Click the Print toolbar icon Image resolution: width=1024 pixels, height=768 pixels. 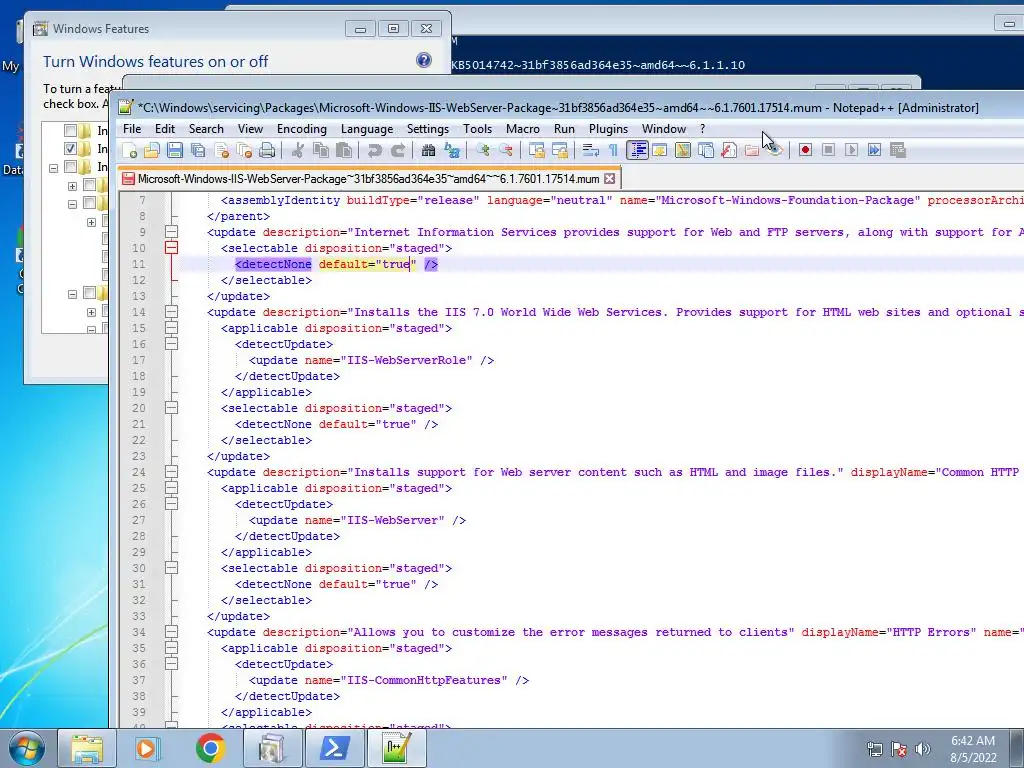coord(267,151)
